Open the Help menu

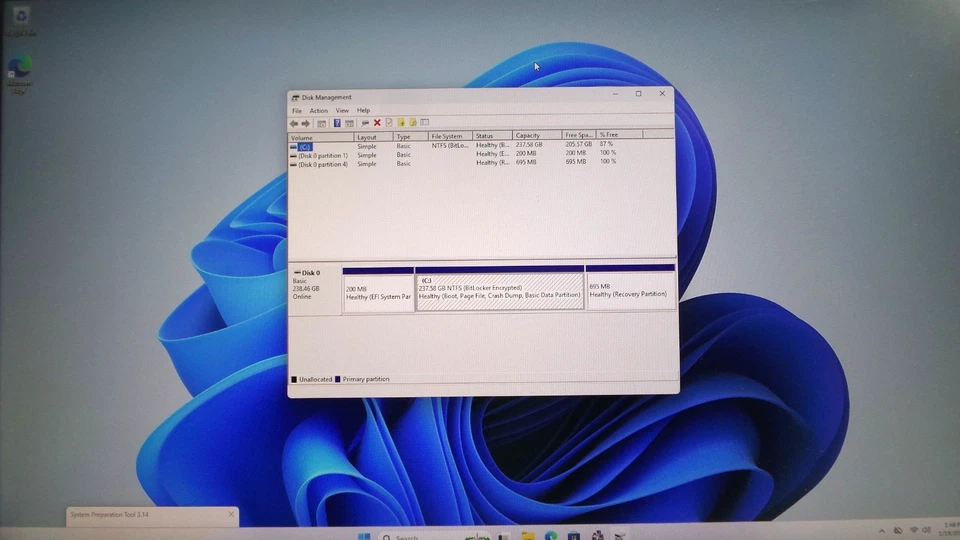364,110
